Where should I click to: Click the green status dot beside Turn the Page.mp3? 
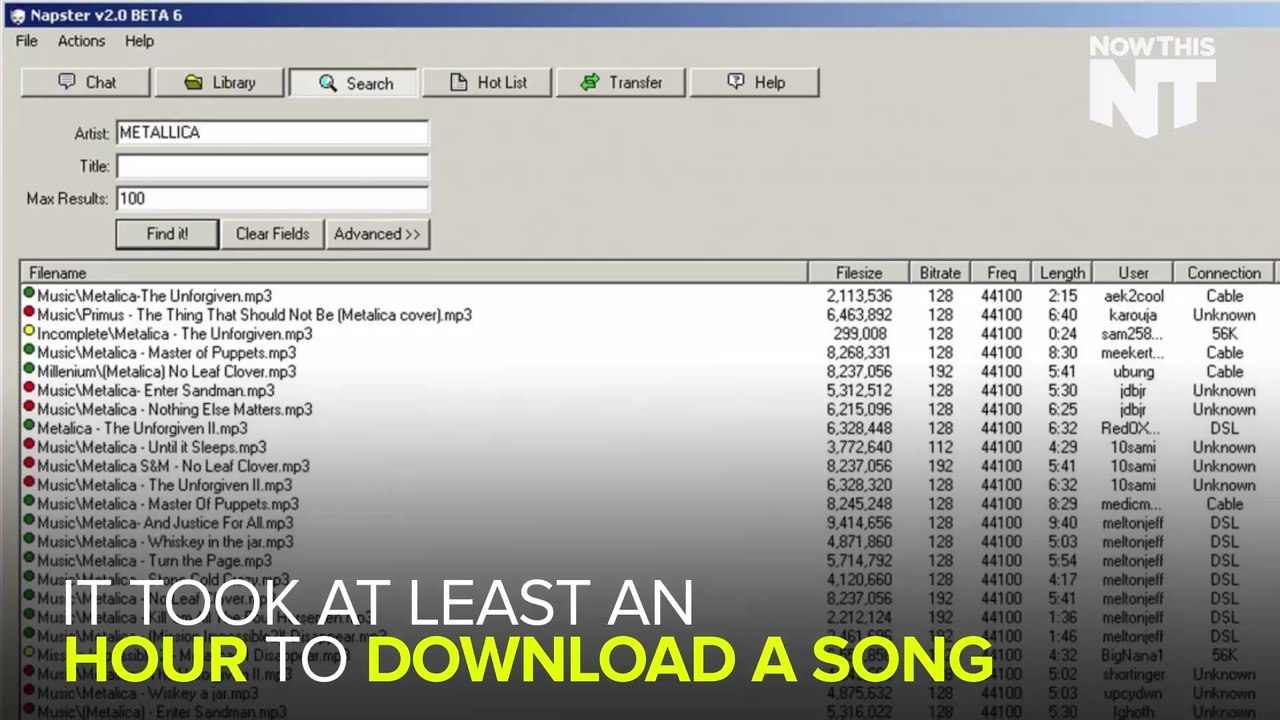tap(29, 560)
